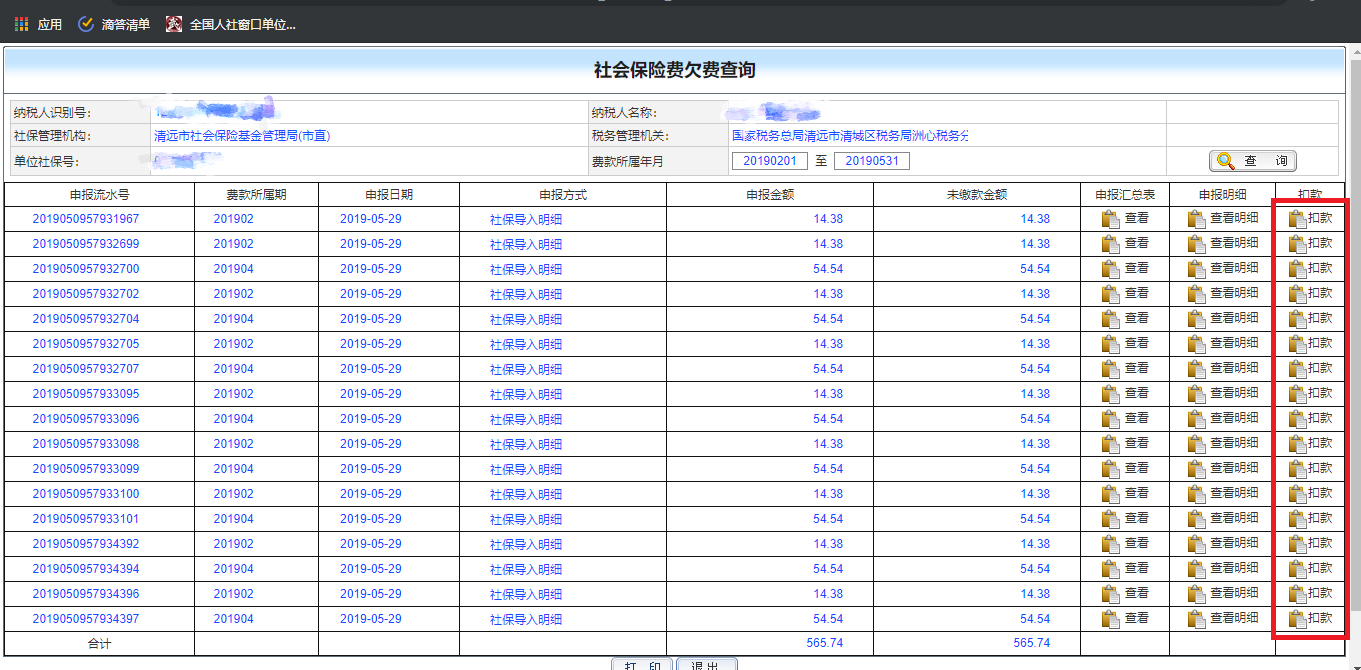Viewport: 1361px width, 670px height.
Task: Open 查看明细 icon for row 2019050957933098
Action: 1196,444
